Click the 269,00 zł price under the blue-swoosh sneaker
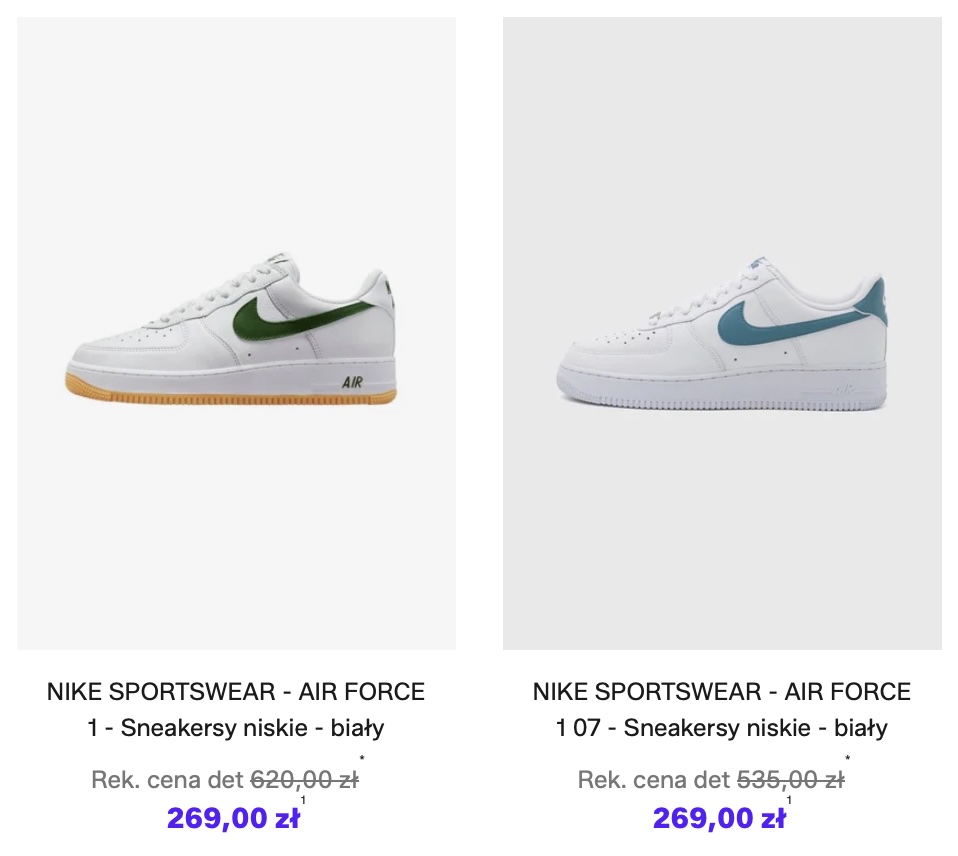This screenshot has height=856, width=958. point(718,819)
